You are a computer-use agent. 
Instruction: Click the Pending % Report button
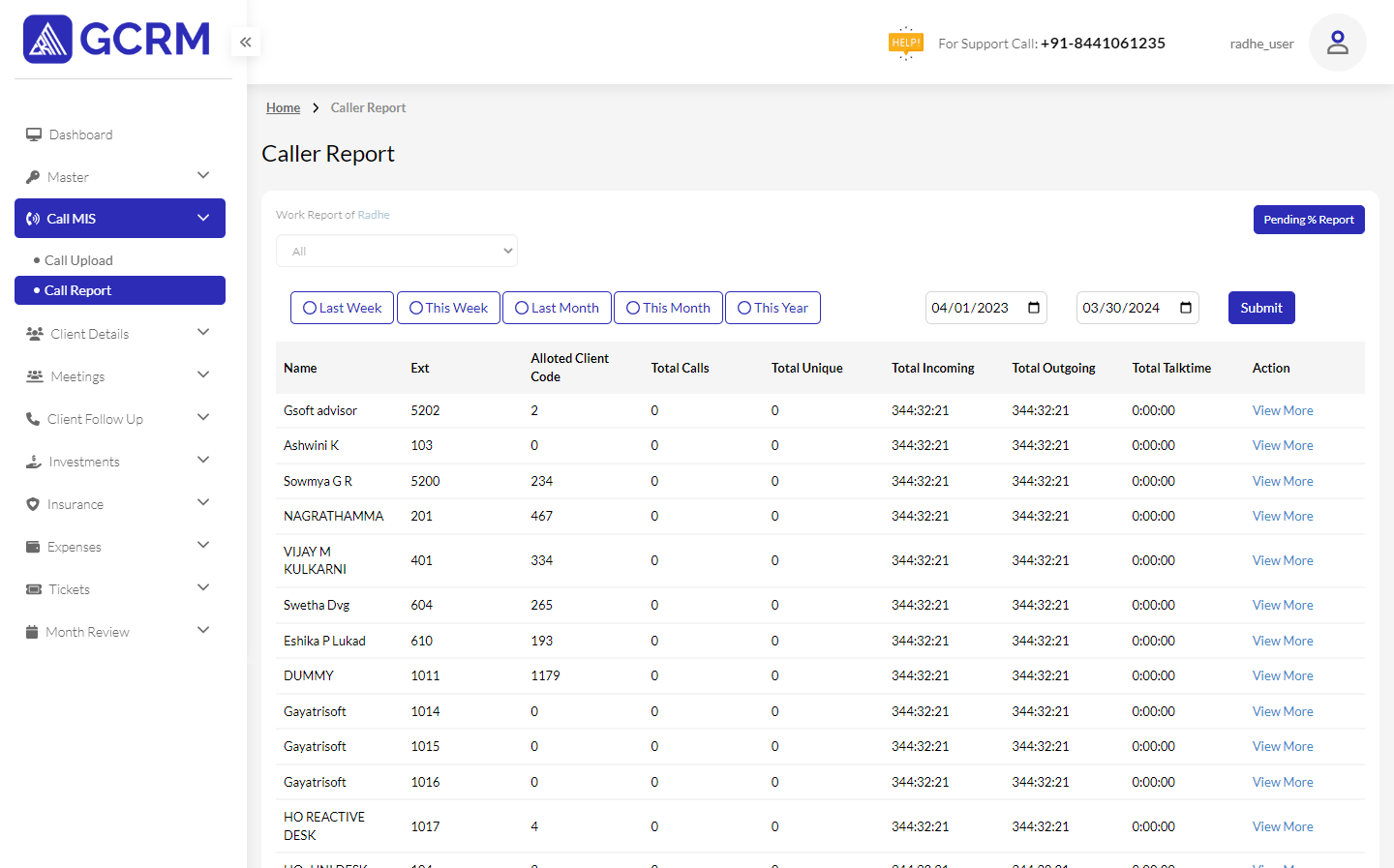1308,220
